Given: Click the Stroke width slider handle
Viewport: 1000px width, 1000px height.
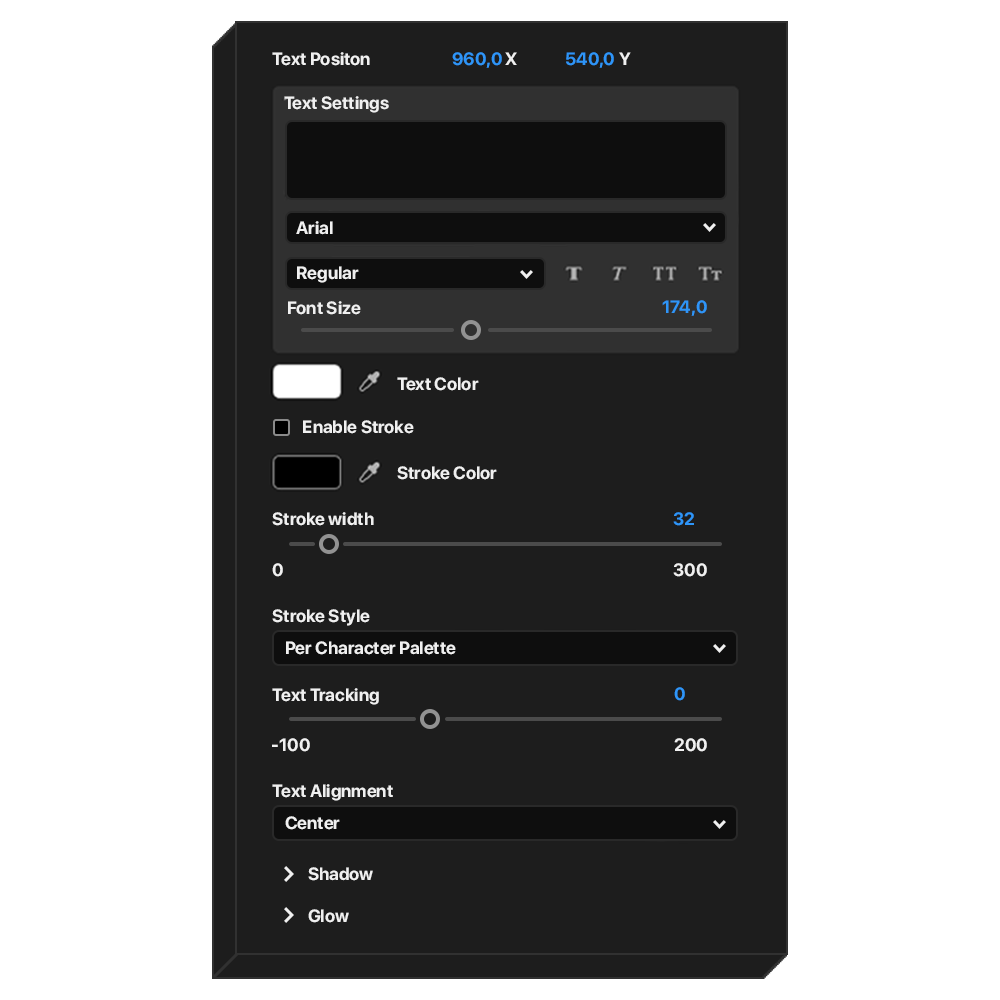Looking at the screenshot, I should pyautogui.click(x=329, y=544).
